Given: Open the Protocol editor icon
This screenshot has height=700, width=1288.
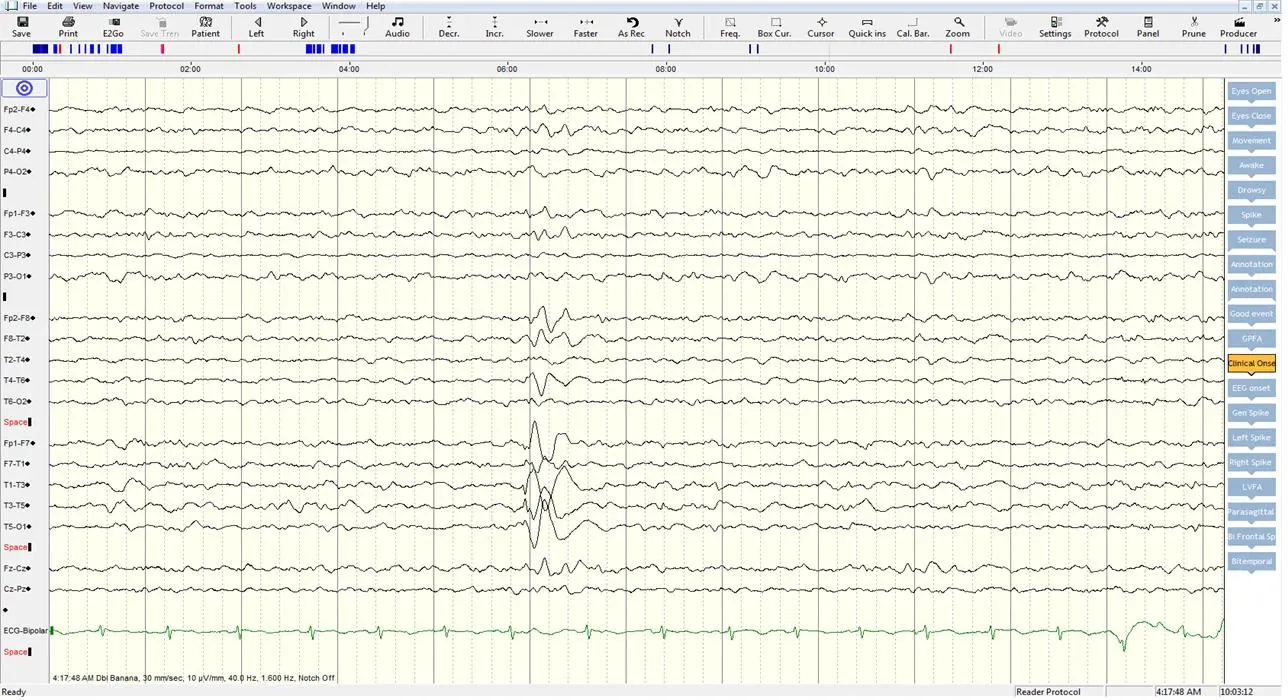Looking at the screenshot, I should 1100,26.
